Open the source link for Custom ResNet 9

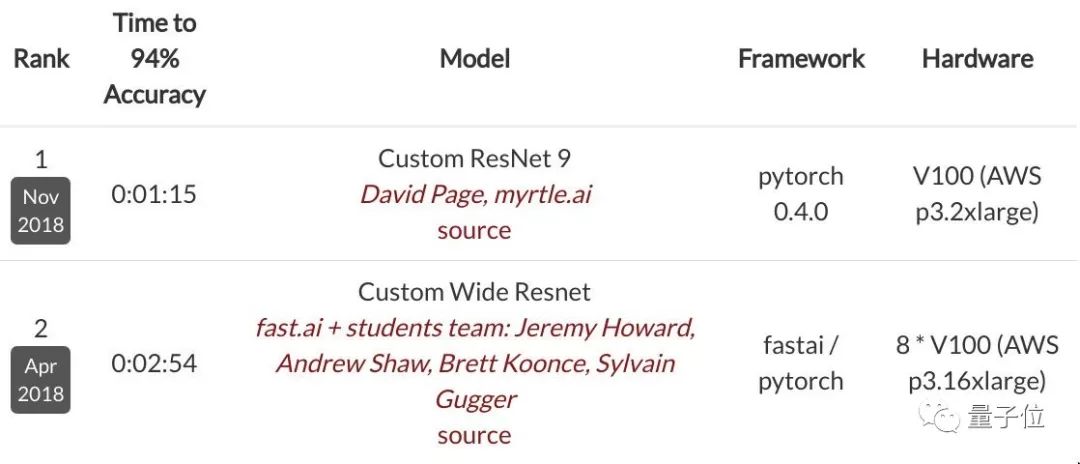pos(474,230)
